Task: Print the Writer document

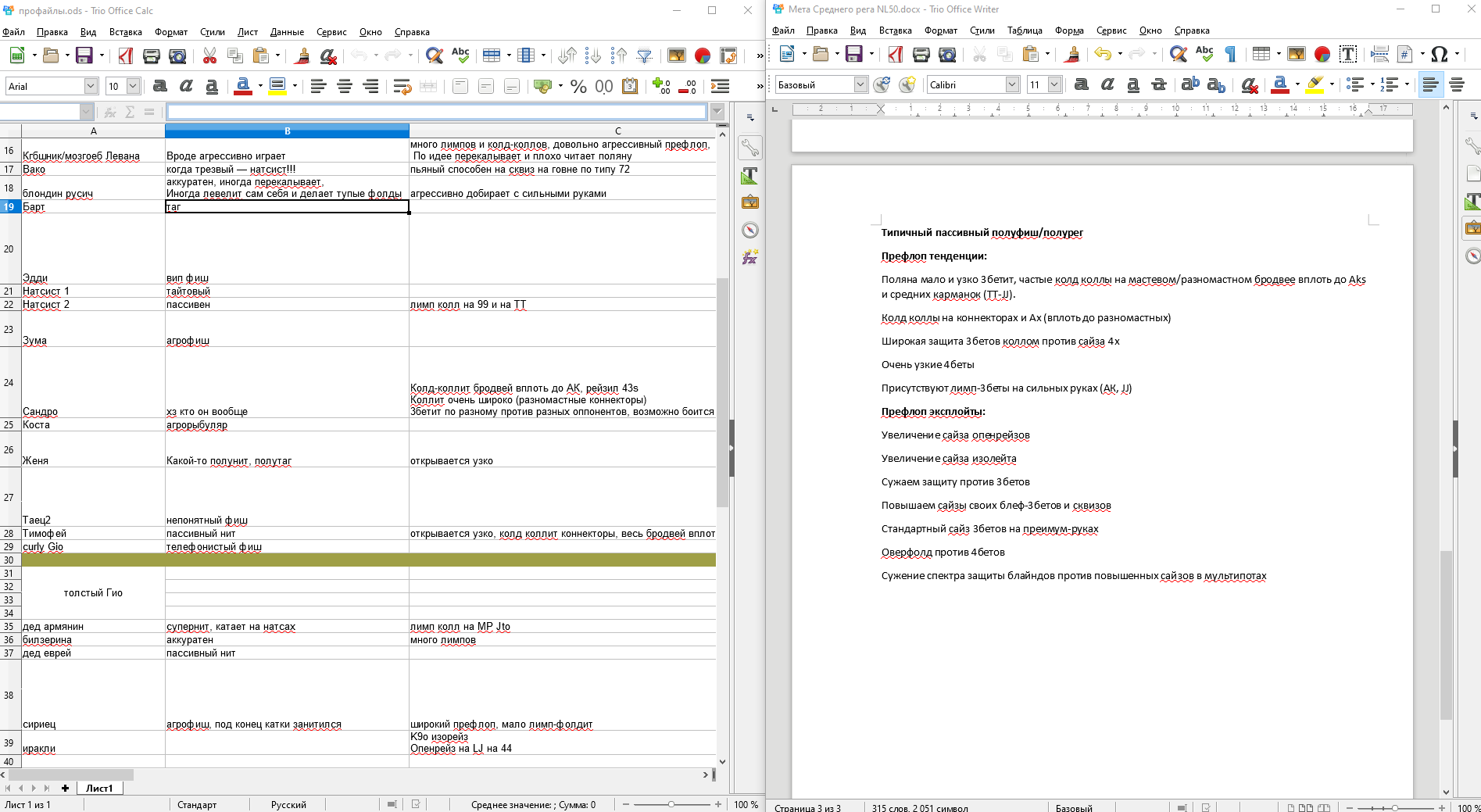Action: point(921,54)
